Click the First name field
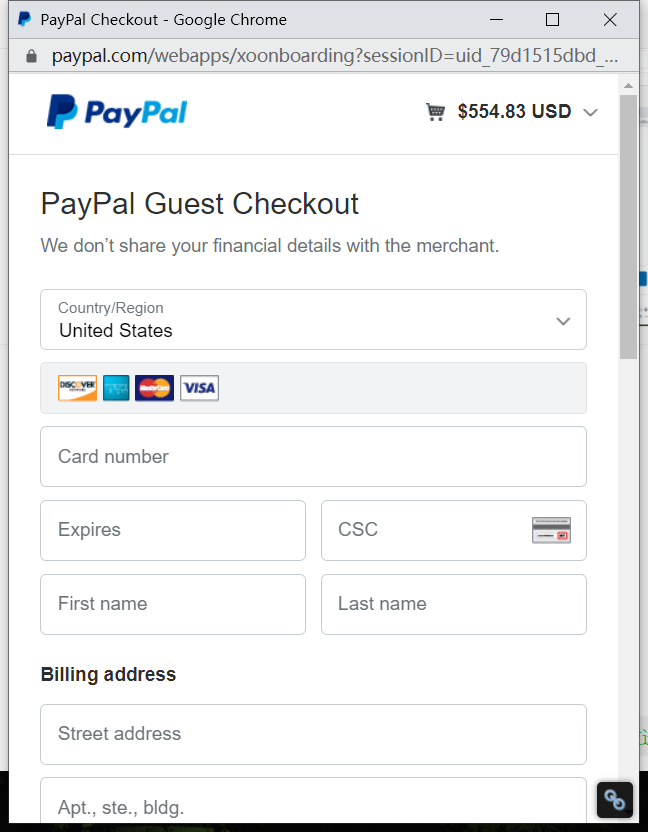 coord(173,604)
